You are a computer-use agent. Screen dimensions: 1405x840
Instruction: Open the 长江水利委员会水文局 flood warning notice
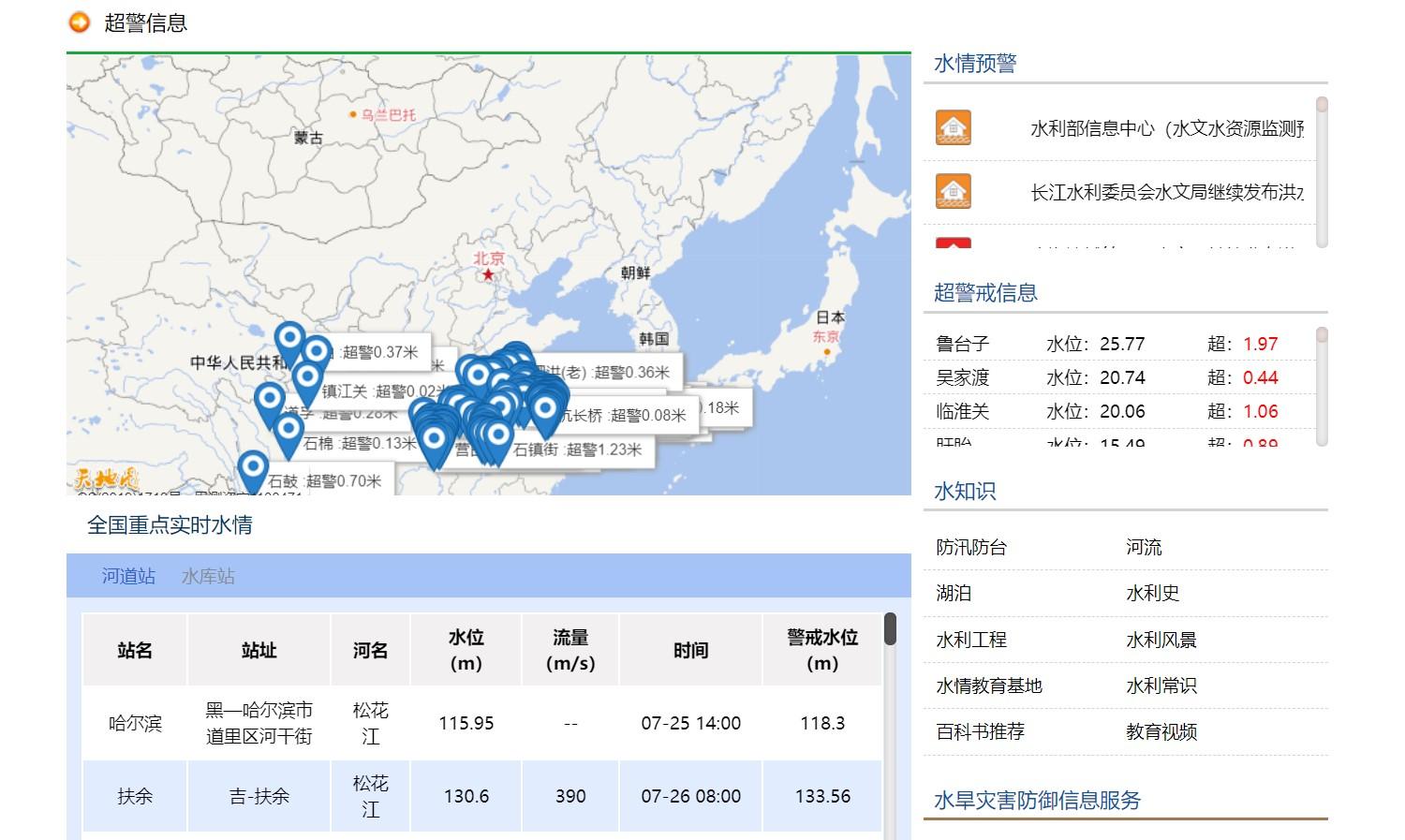(x=1167, y=193)
